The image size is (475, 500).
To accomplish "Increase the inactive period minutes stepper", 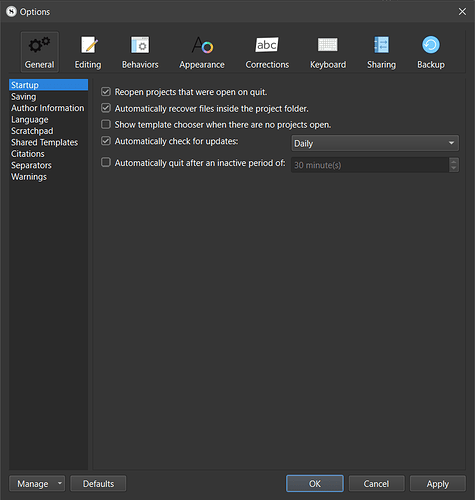I will coord(453,162).
